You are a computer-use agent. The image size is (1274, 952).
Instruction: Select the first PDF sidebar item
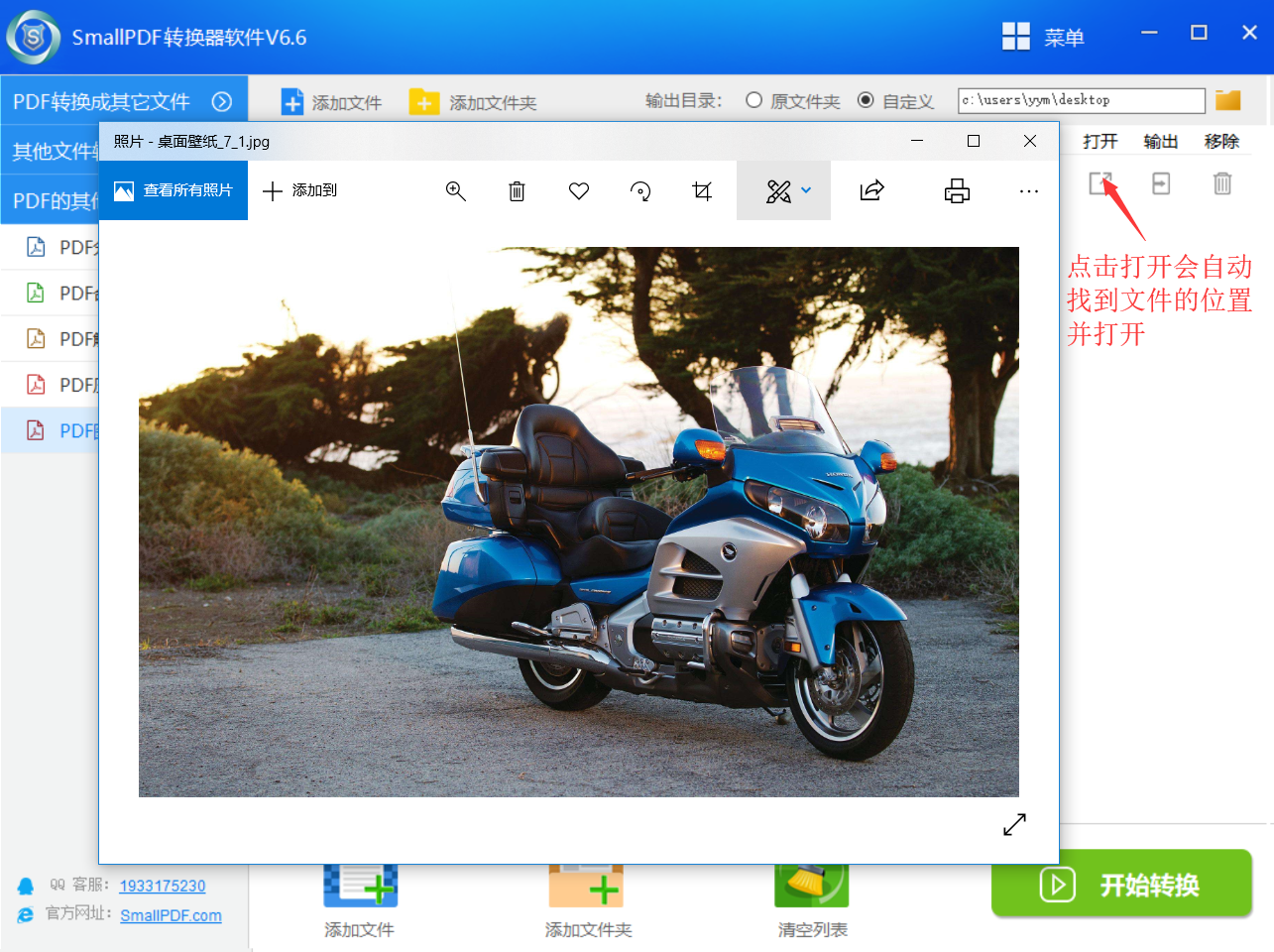coord(51,247)
